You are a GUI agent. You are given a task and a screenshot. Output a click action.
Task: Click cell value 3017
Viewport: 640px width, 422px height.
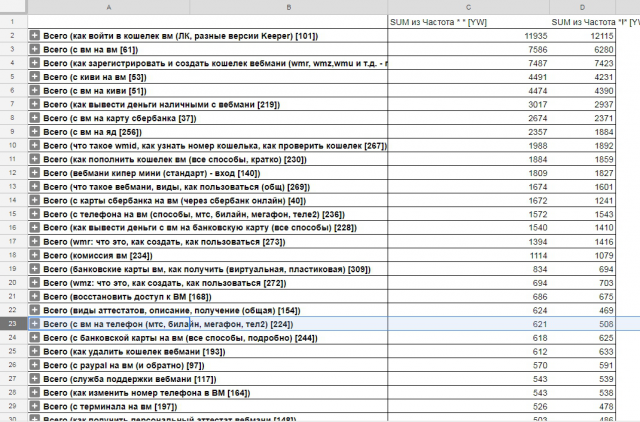(538, 105)
